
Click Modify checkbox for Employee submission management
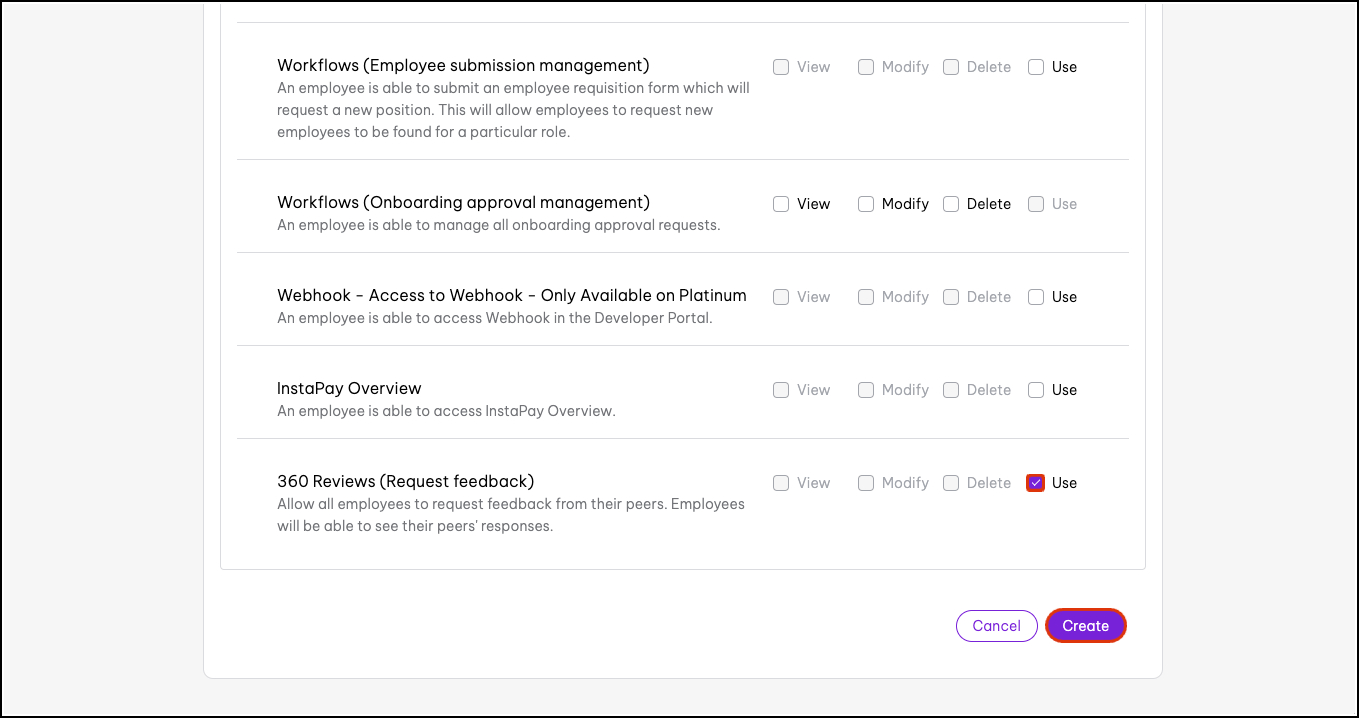(x=866, y=67)
